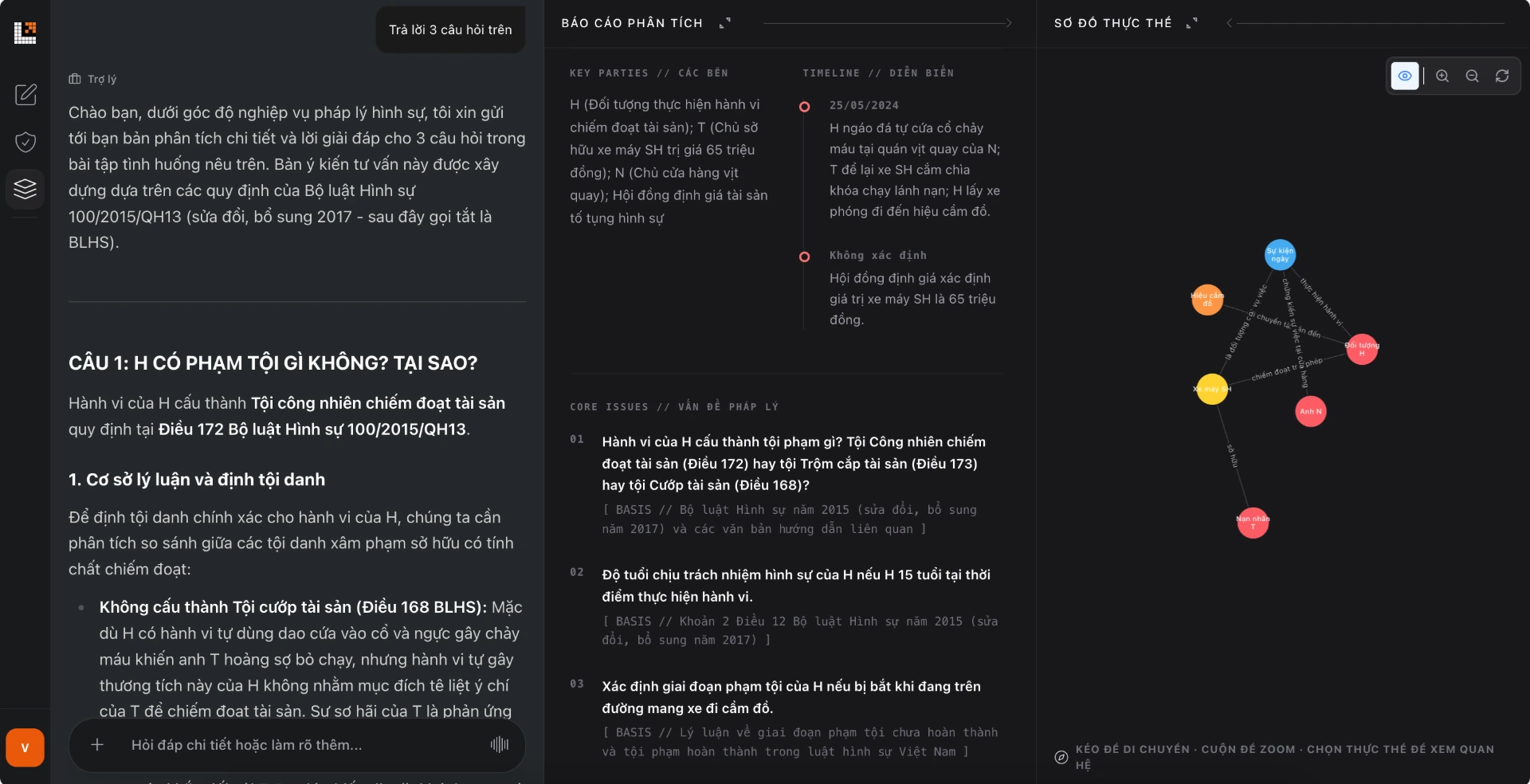Open the new note compose icon
1530x784 pixels.
pyautogui.click(x=25, y=95)
